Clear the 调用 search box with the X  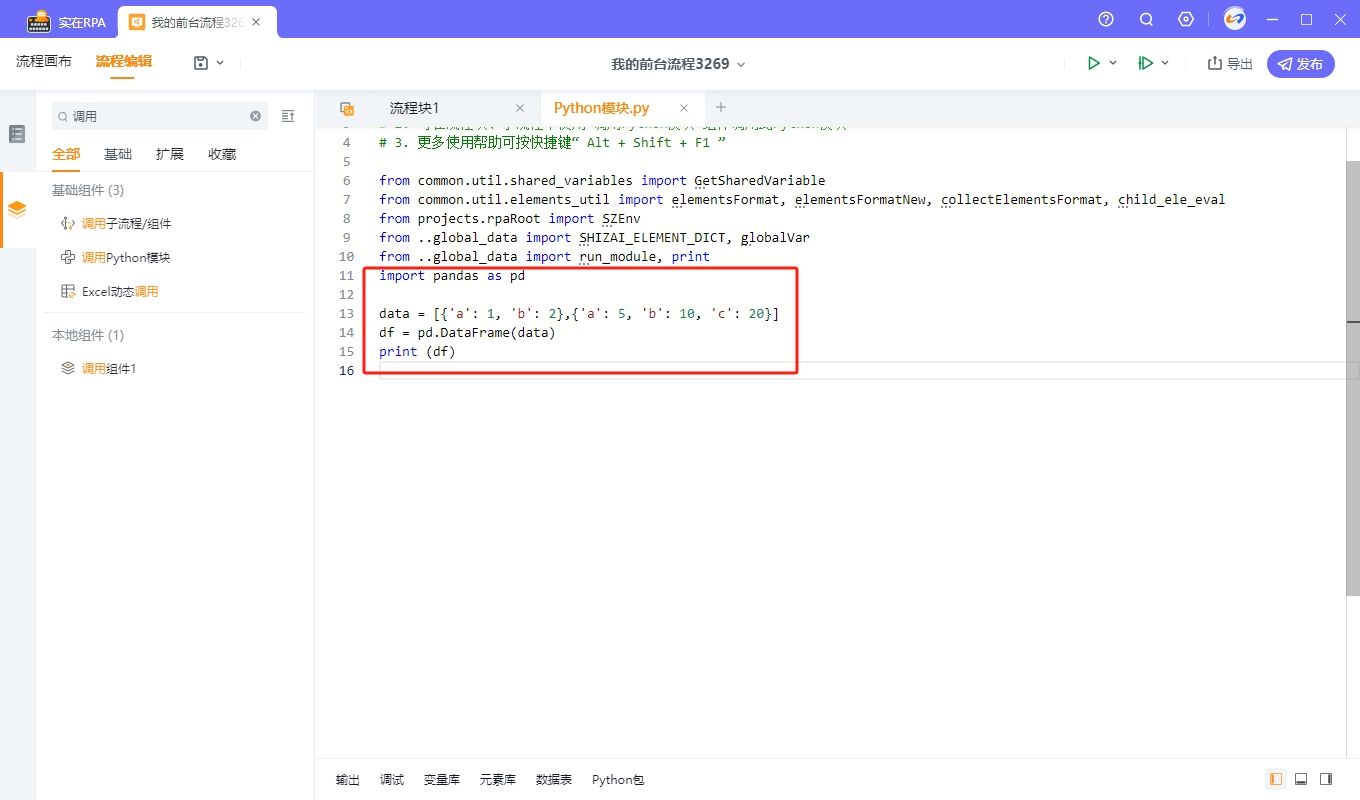[x=255, y=116]
